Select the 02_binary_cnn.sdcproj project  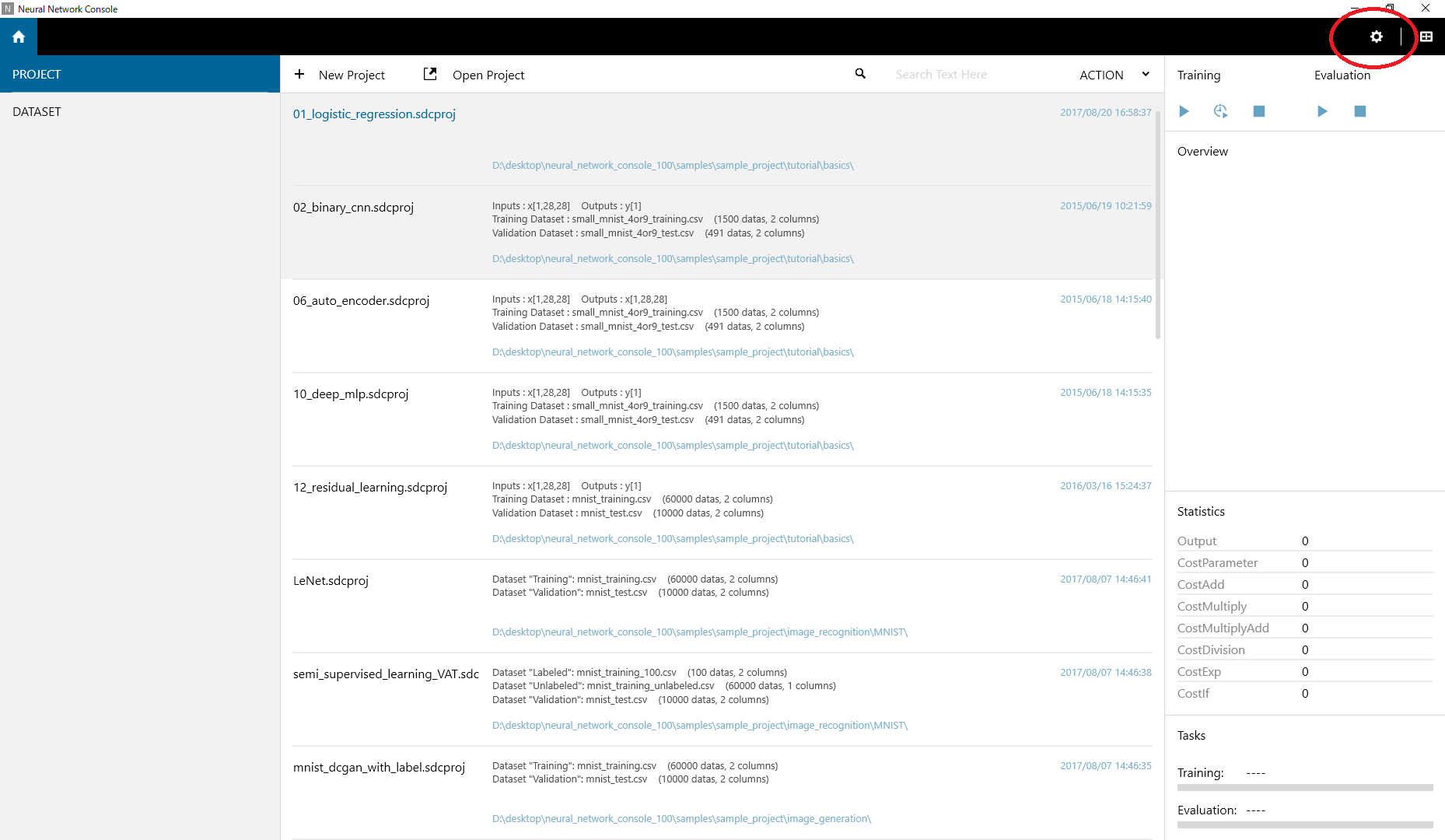pyautogui.click(x=353, y=207)
